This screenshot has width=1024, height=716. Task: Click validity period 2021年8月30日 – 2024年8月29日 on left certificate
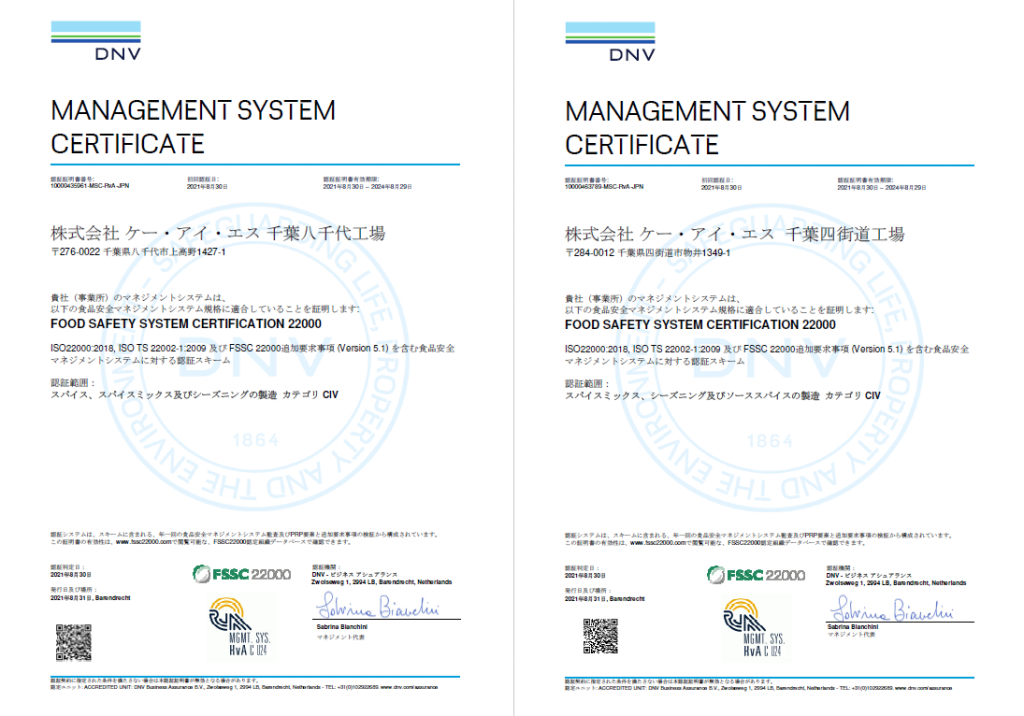(x=368, y=187)
